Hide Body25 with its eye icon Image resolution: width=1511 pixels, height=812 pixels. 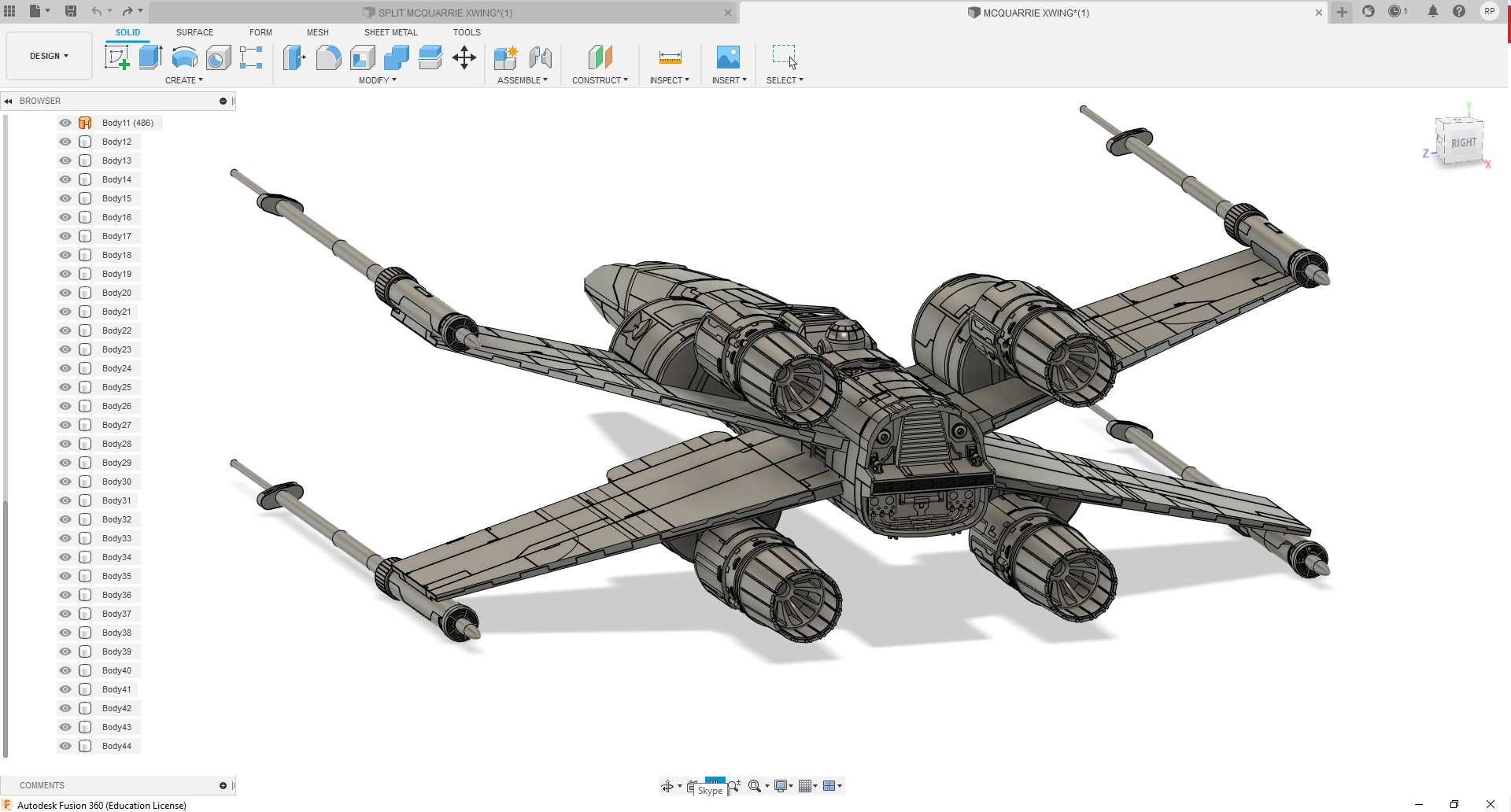65,387
